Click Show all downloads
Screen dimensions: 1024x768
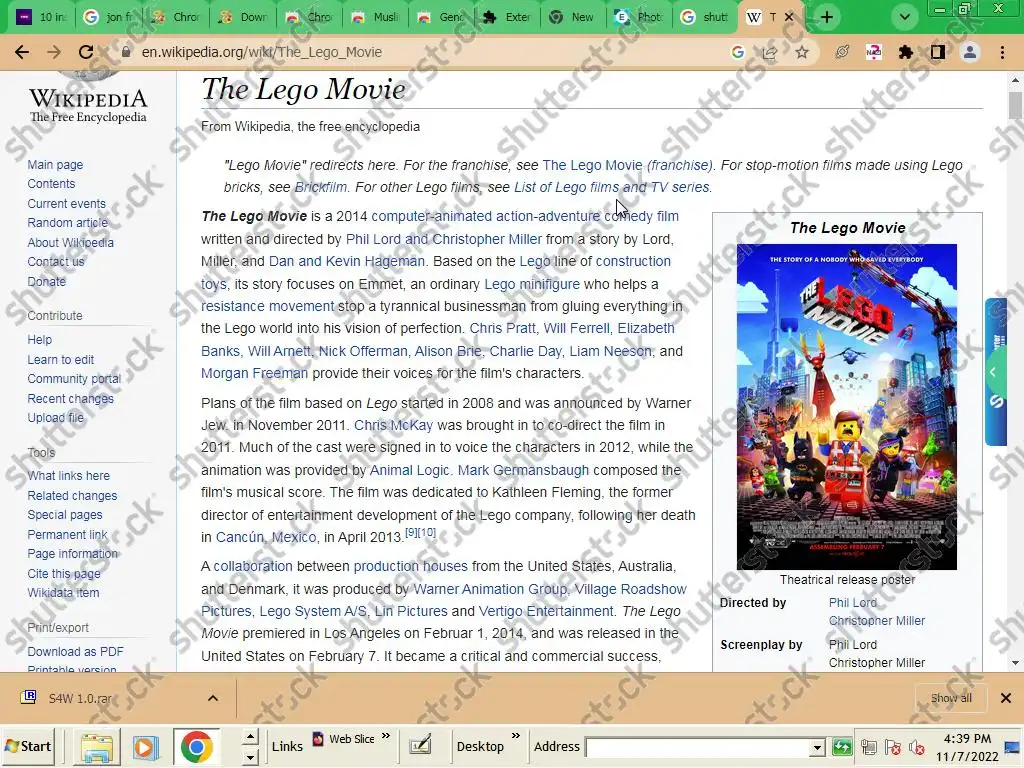click(951, 698)
